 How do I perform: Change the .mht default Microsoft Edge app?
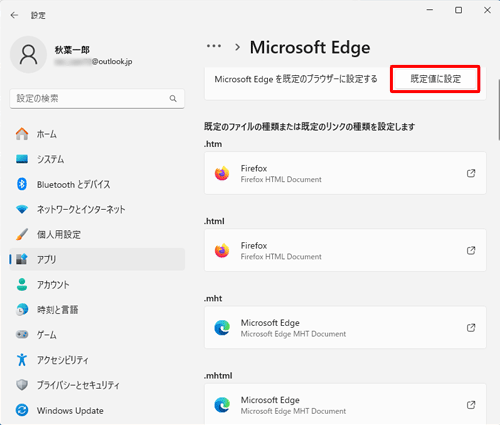tap(345, 328)
